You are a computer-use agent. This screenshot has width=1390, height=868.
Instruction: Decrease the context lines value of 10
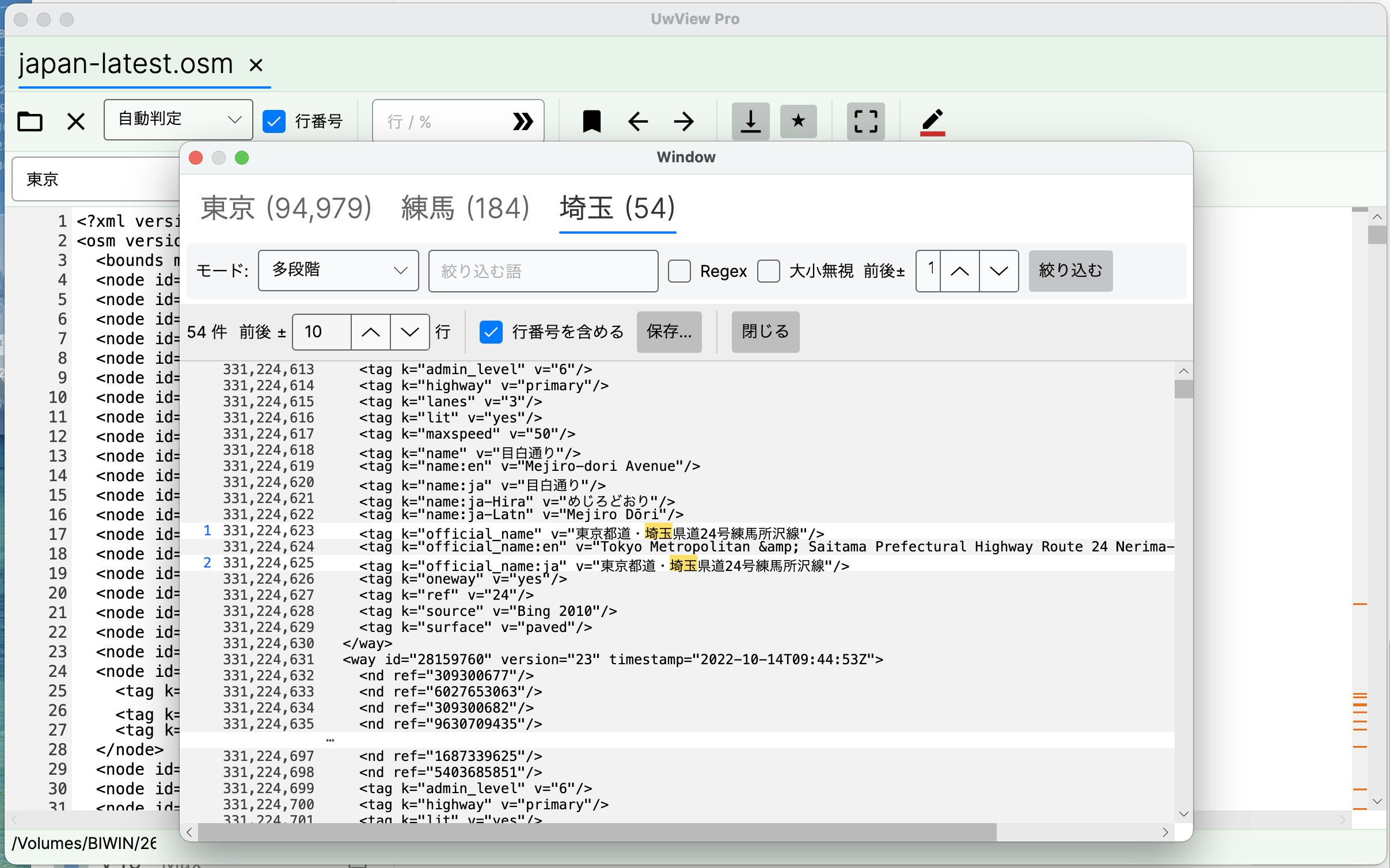click(x=409, y=332)
